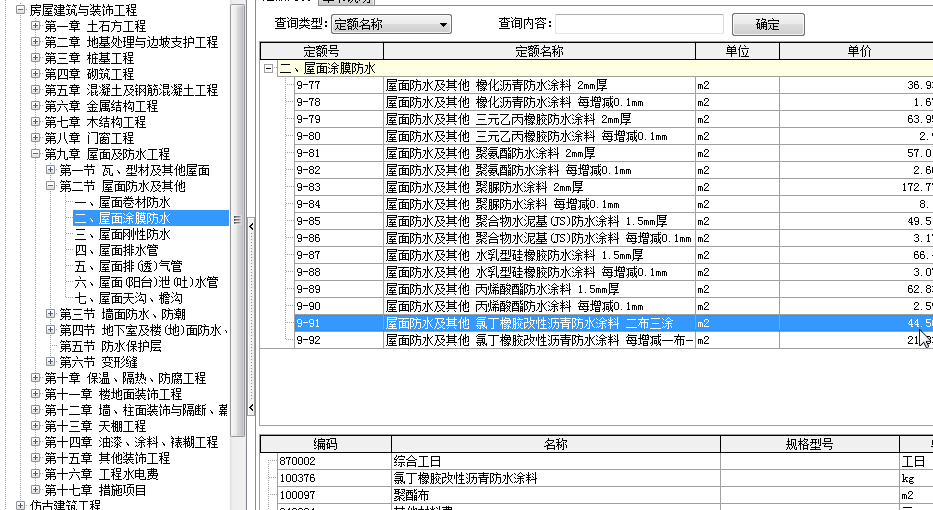Click the 编码 column header in material table

tap(326, 444)
